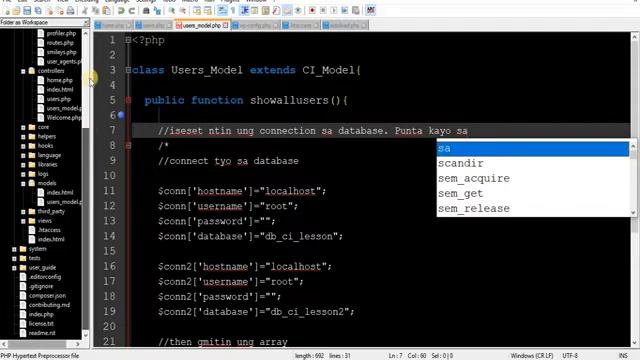The image size is (640, 360).
Task: Click the Save toolbar icon
Action: coord(27,11)
